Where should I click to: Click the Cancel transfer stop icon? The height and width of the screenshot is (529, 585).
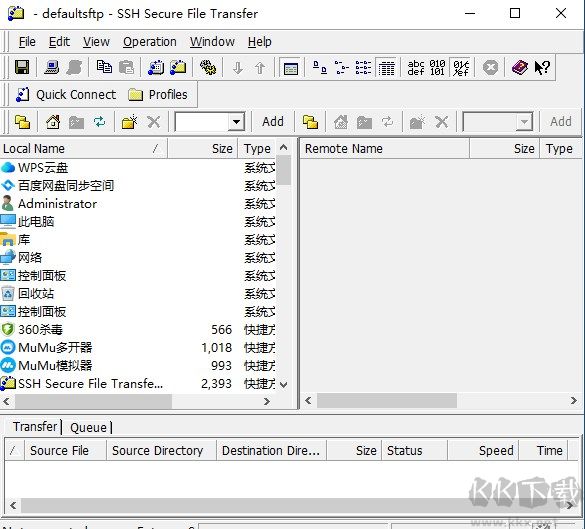(490, 68)
